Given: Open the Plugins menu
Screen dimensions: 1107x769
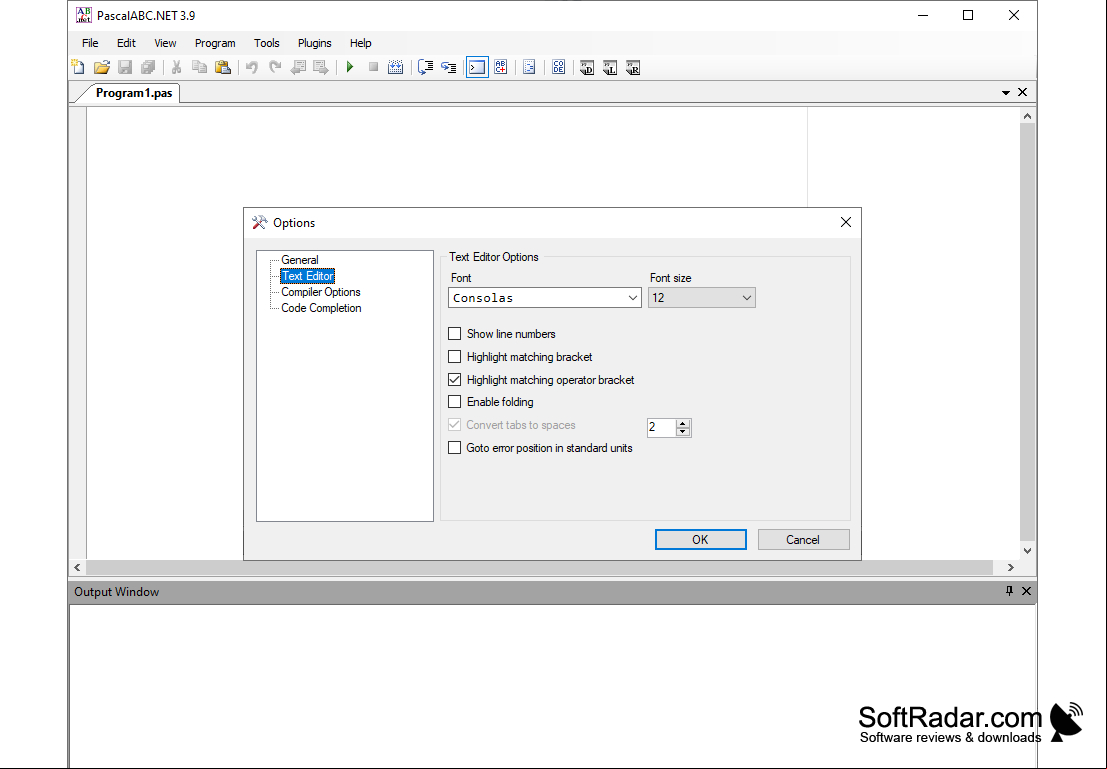Looking at the screenshot, I should point(315,43).
